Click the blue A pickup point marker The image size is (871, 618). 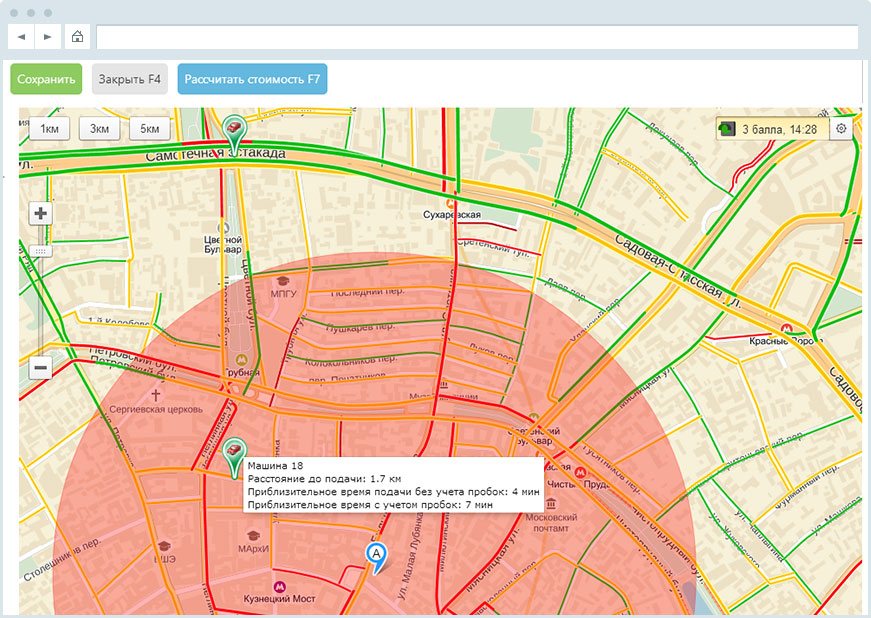pyautogui.click(x=376, y=557)
